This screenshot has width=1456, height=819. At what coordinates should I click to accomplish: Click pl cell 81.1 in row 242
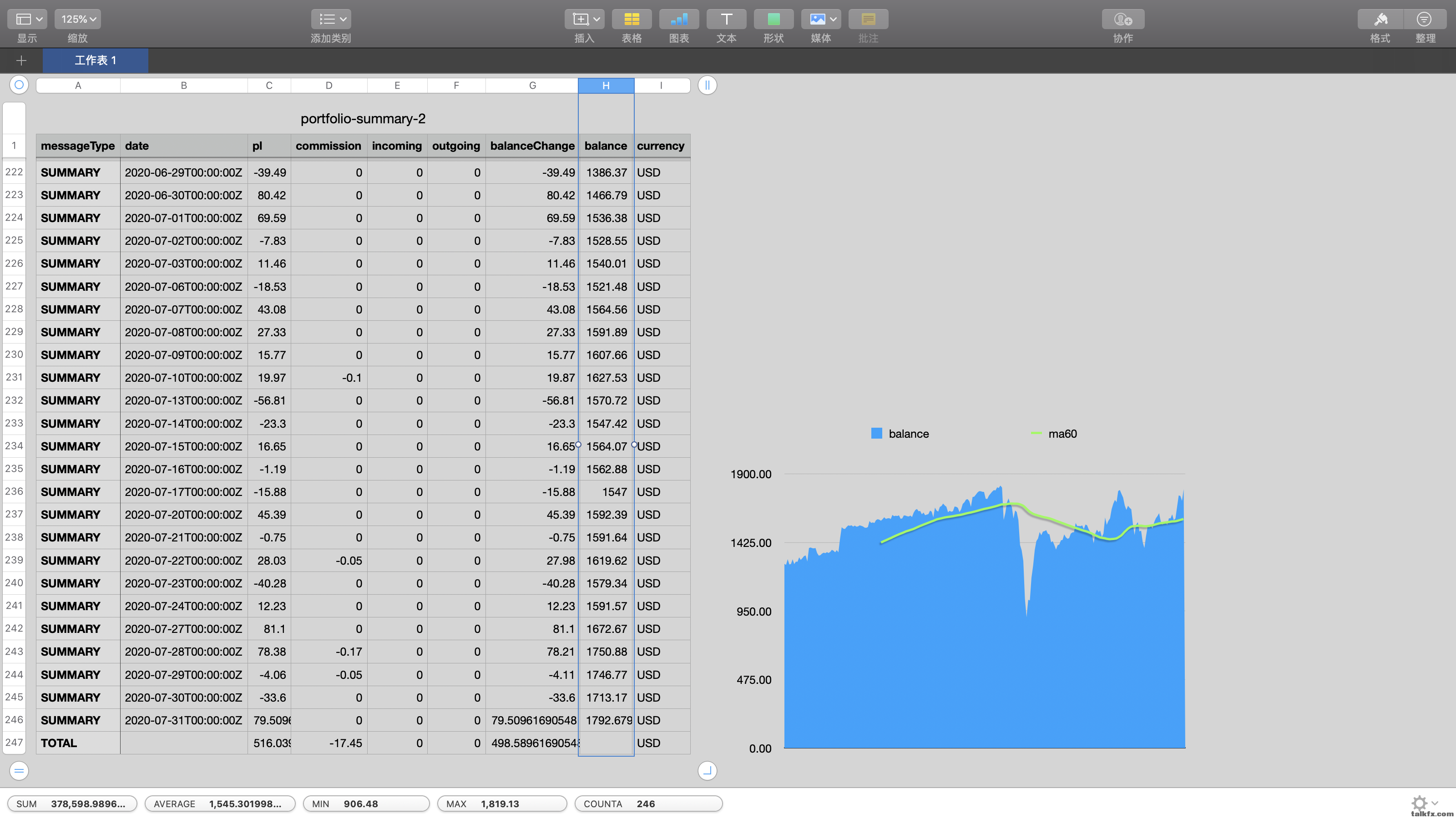269,628
